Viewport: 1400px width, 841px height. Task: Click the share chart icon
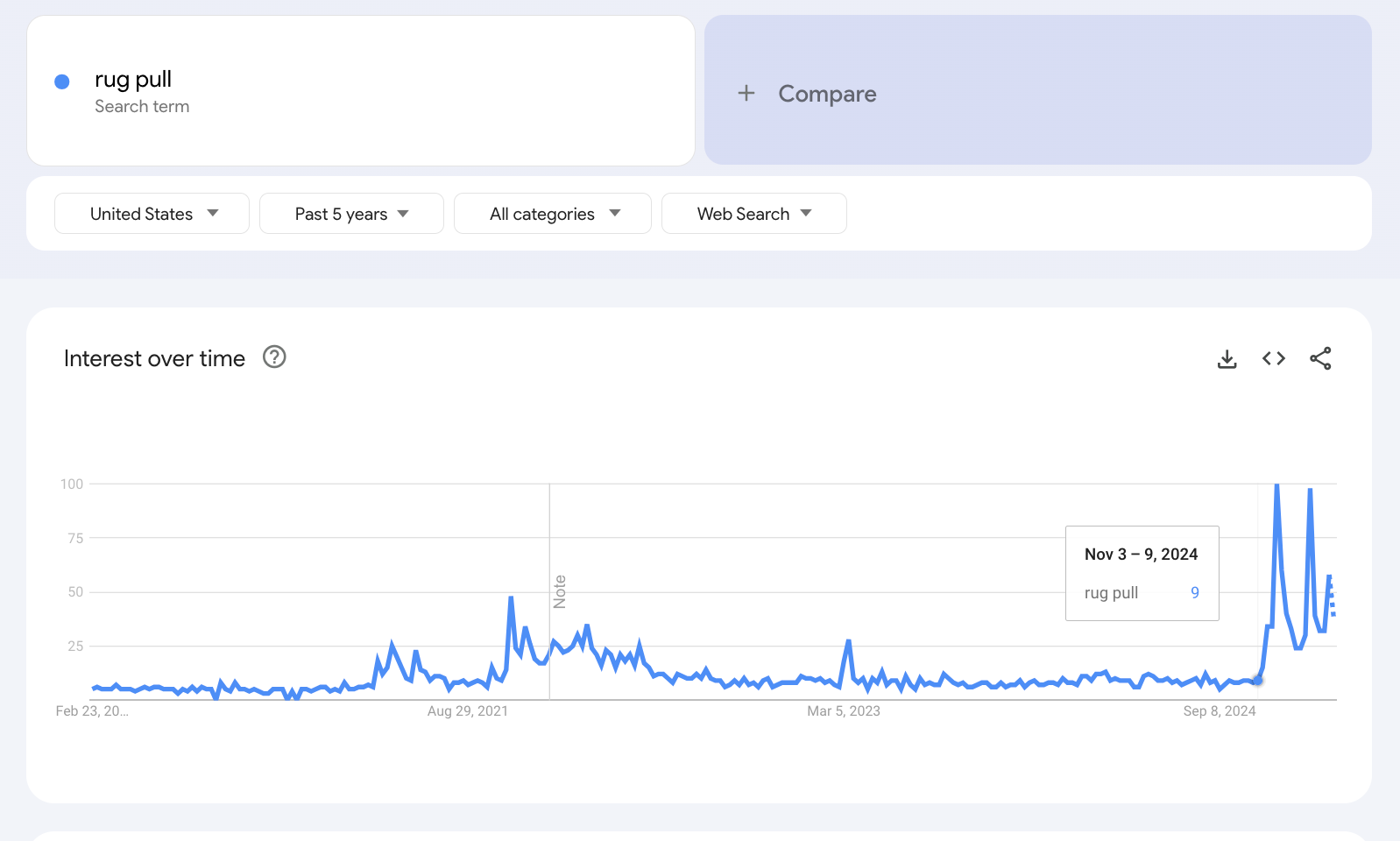coord(1320,358)
